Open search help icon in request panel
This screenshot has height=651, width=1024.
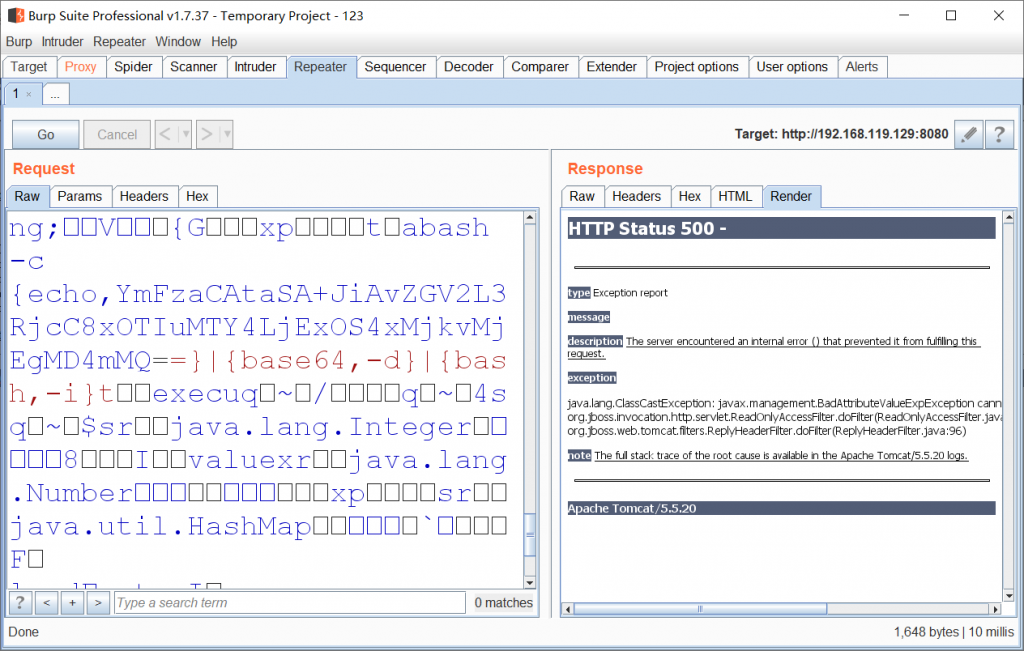[x=20, y=603]
